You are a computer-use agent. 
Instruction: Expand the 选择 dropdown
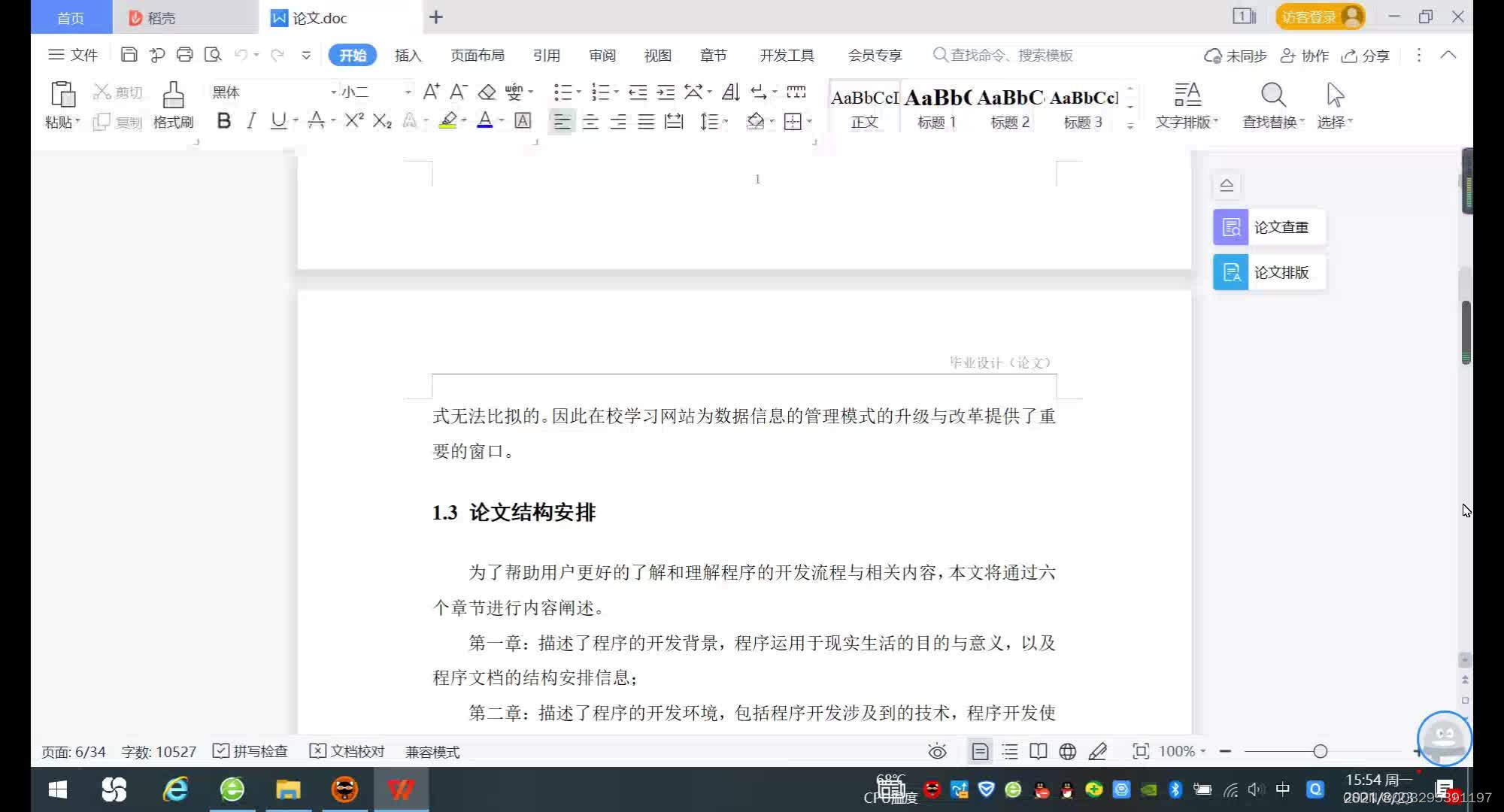coord(1335,122)
